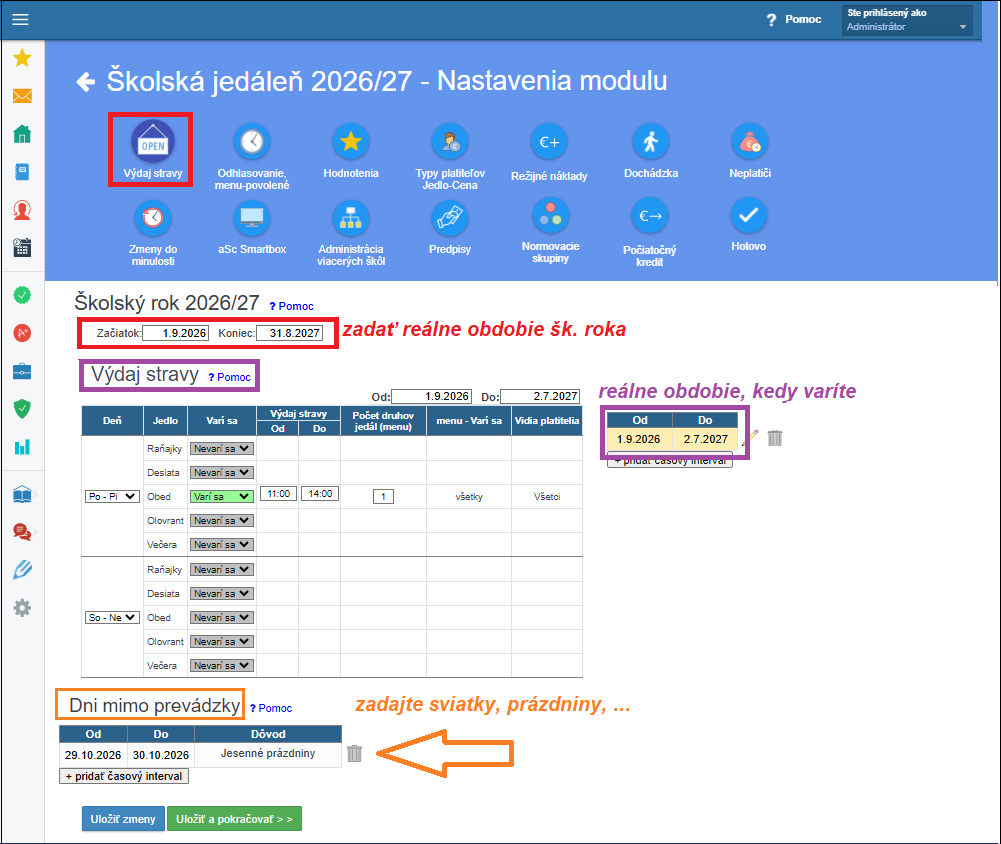Open the Neplatiči money bag icon
Screen dimensions: 1001x844
coord(749,141)
